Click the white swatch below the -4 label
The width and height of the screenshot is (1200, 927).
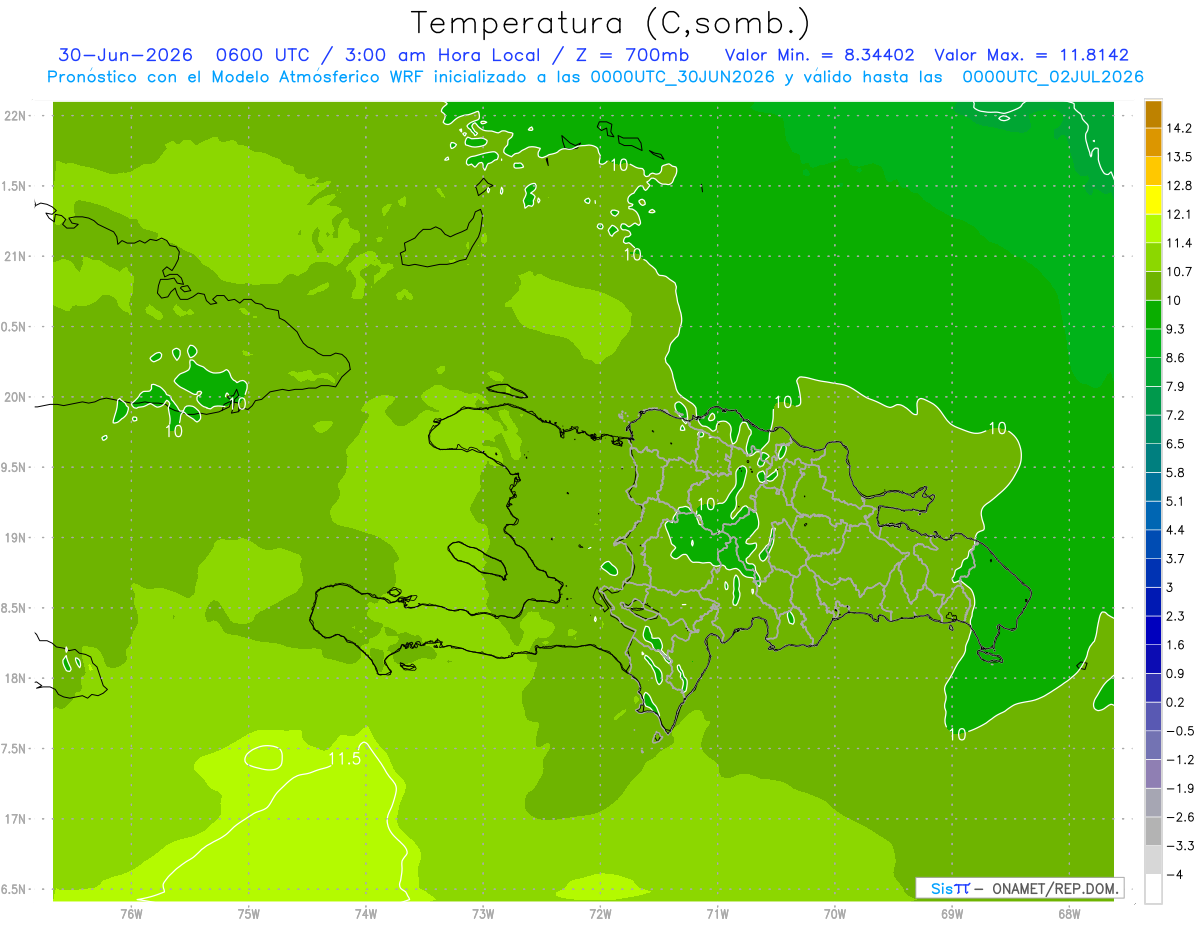(x=1153, y=889)
